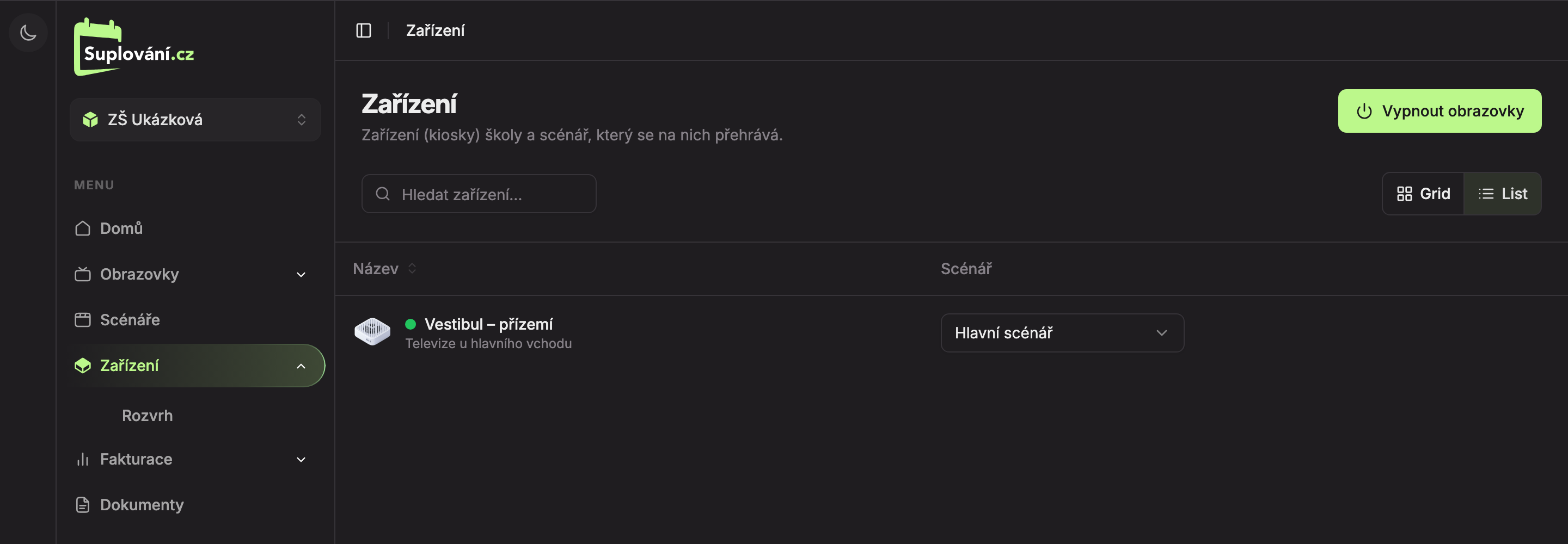Click the Hledat zařízení search field
The width and height of the screenshot is (1568, 544).
point(479,194)
